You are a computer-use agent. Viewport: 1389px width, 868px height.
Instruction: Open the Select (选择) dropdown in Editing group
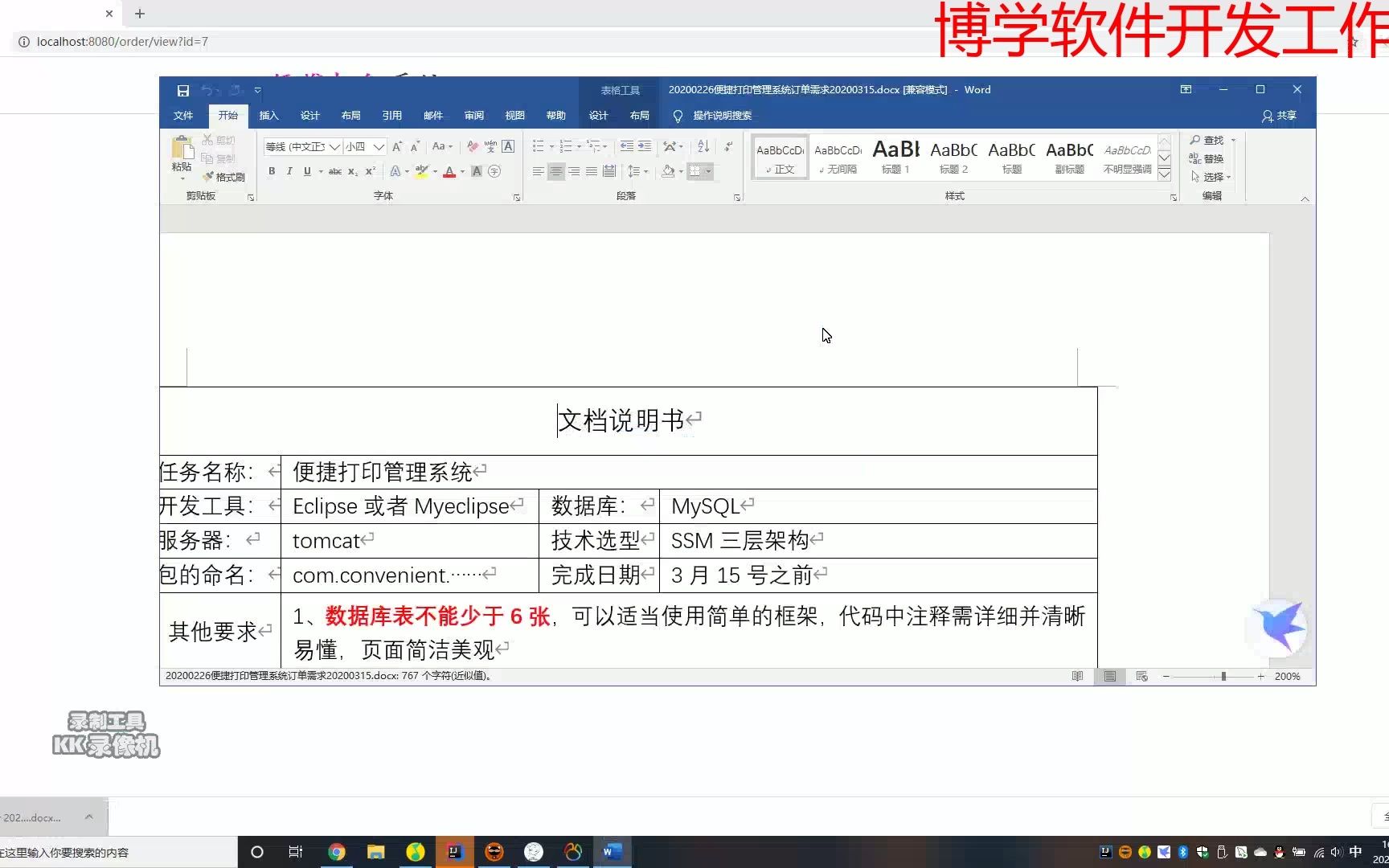point(1211,177)
